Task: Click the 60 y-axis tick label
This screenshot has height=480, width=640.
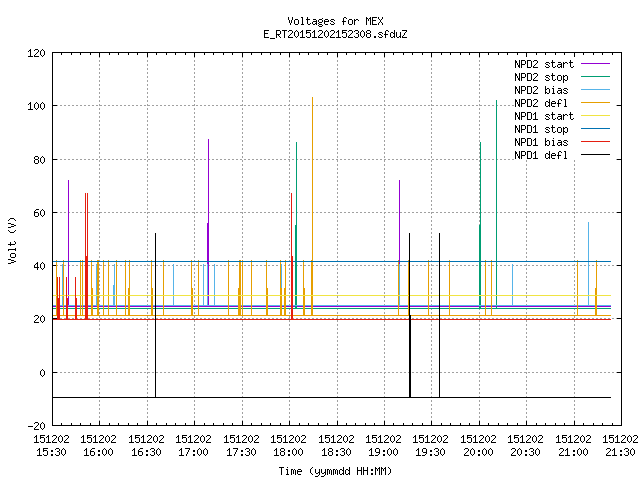Action: click(39, 213)
